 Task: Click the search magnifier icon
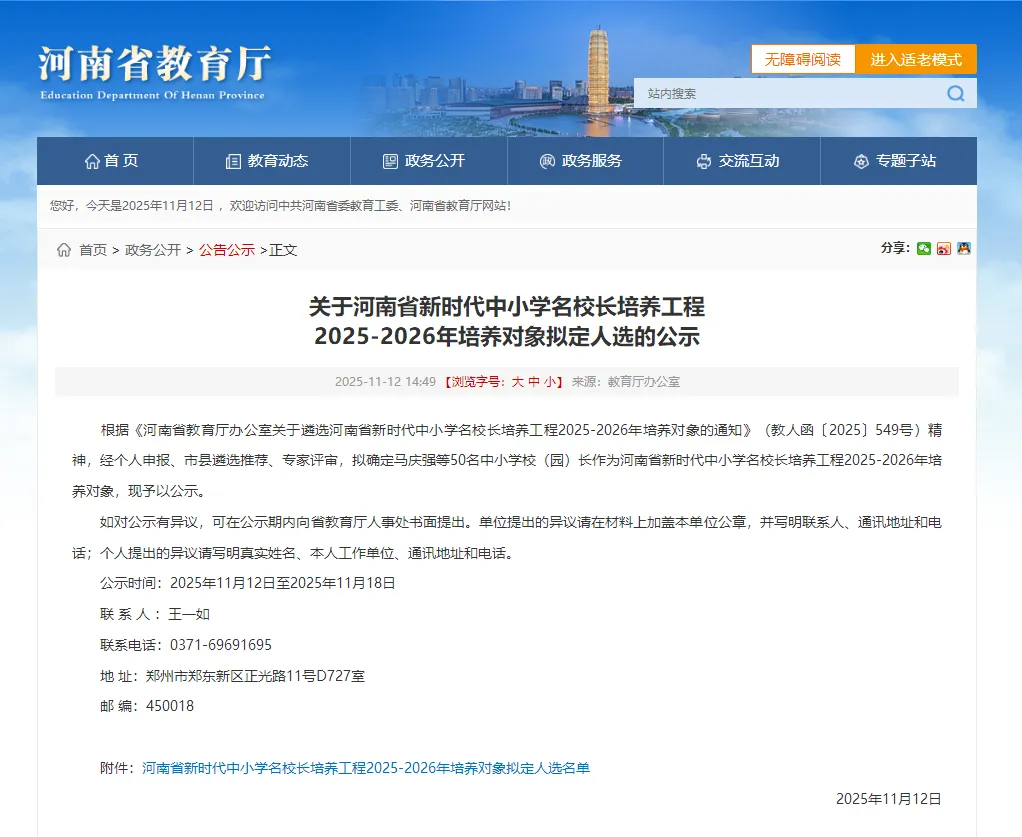coord(956,94)
